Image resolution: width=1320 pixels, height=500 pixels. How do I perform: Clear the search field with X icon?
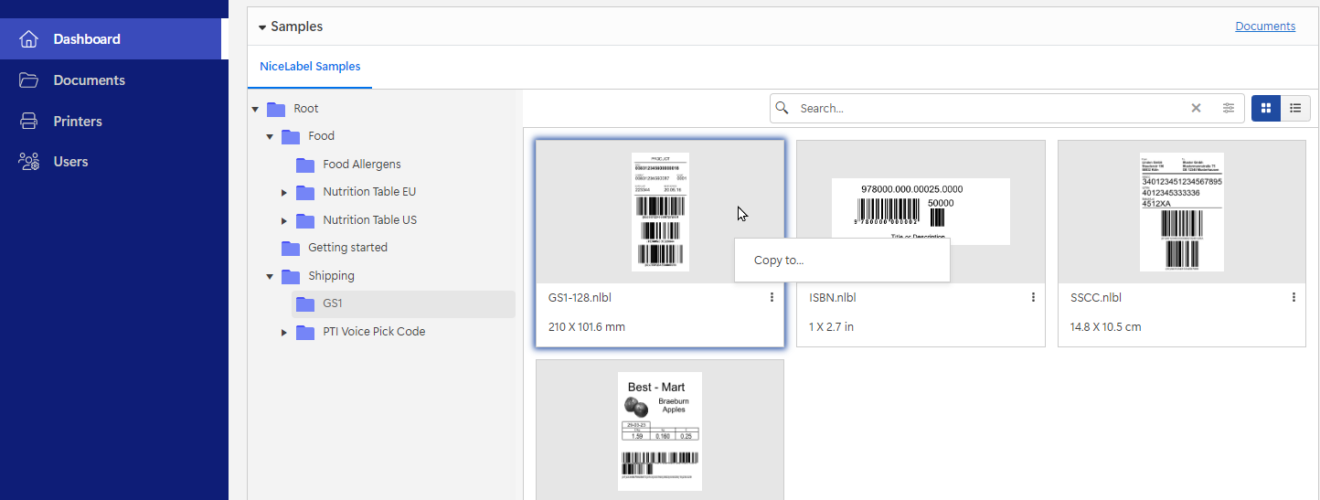pos(1196,108)
